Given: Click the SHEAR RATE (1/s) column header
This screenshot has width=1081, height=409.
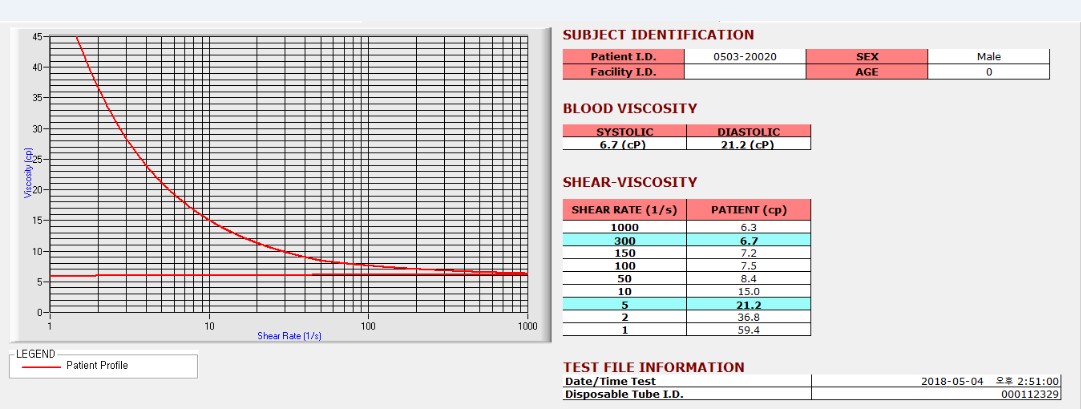Looking at the screenshot, I should 625,210.
